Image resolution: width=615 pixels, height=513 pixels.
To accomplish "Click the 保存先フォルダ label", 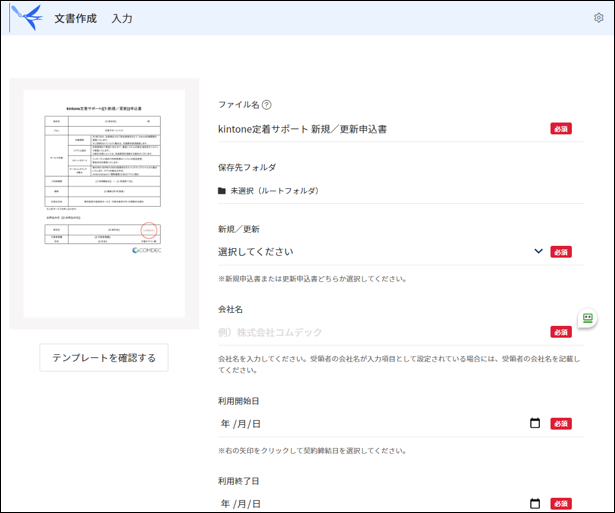I will (x=247, y=167).
